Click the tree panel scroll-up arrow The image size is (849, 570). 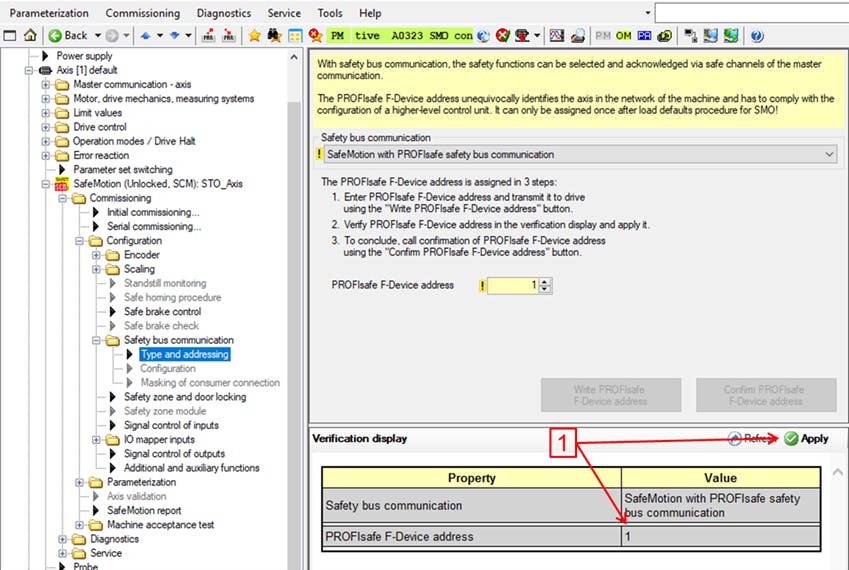293,57
